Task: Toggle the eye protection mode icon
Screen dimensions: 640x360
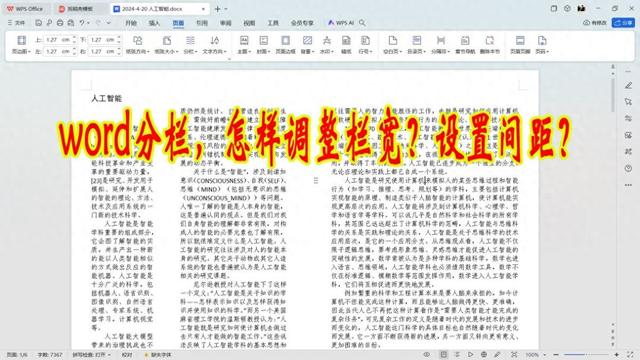Action: (427, 355)
